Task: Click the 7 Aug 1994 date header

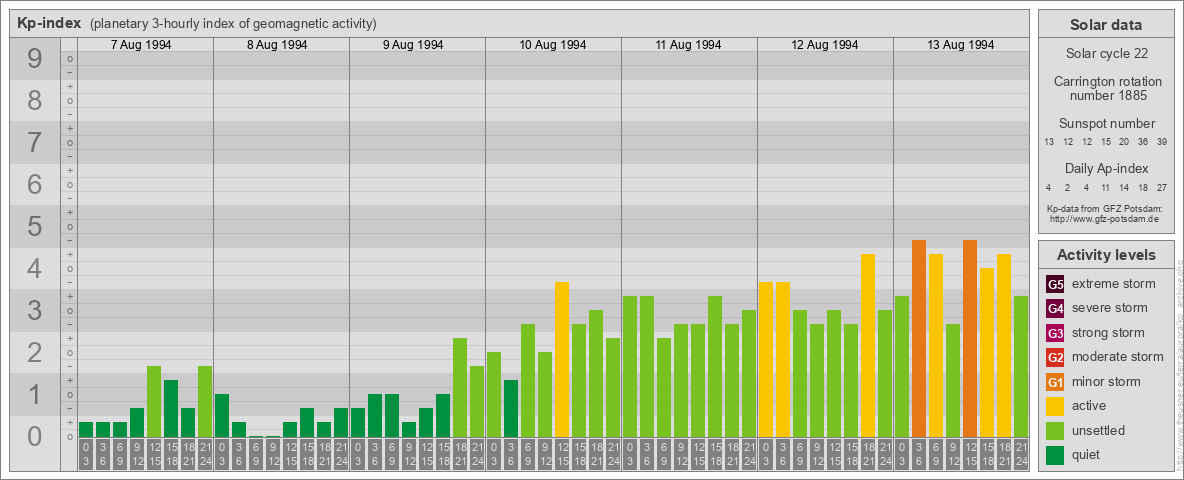Action: point(141,45)
